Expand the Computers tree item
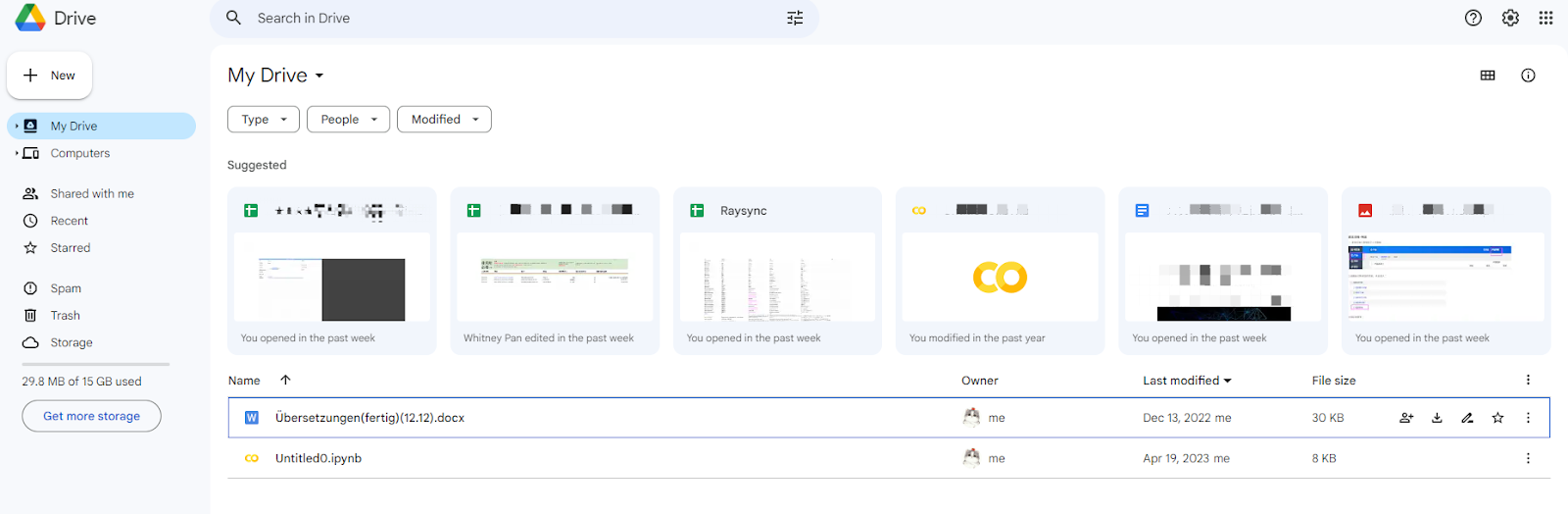This screenshot has height=514, width=1568. (17, 153)
